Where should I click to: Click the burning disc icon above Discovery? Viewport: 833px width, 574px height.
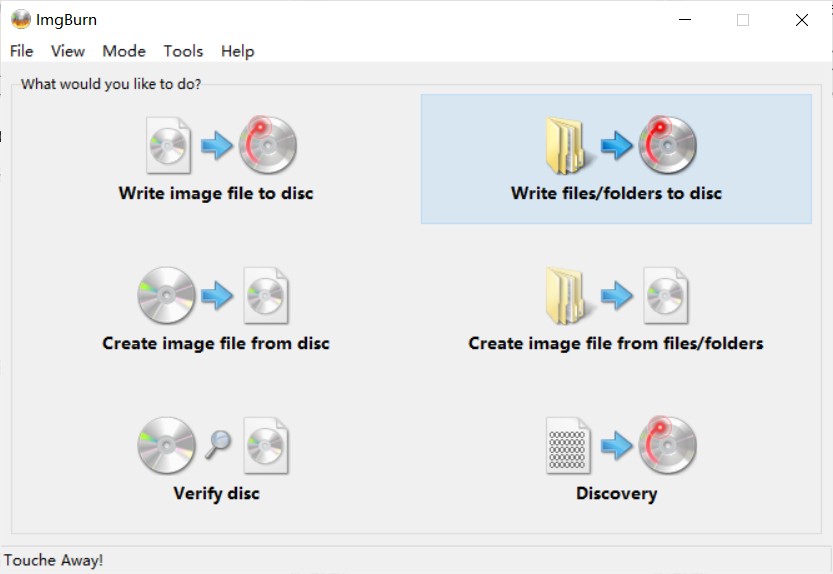click(x=667, y=445)
